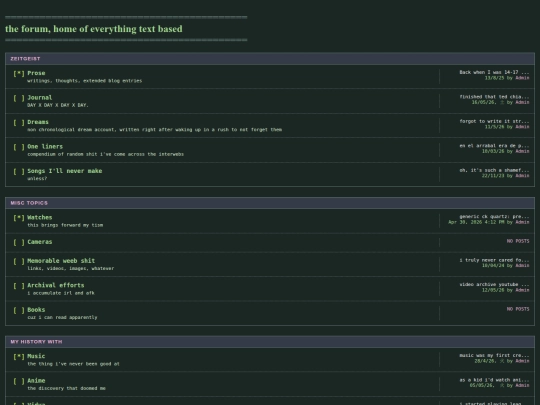Open last post 'Back when I was 14-17 ...'

click(494, 72)
